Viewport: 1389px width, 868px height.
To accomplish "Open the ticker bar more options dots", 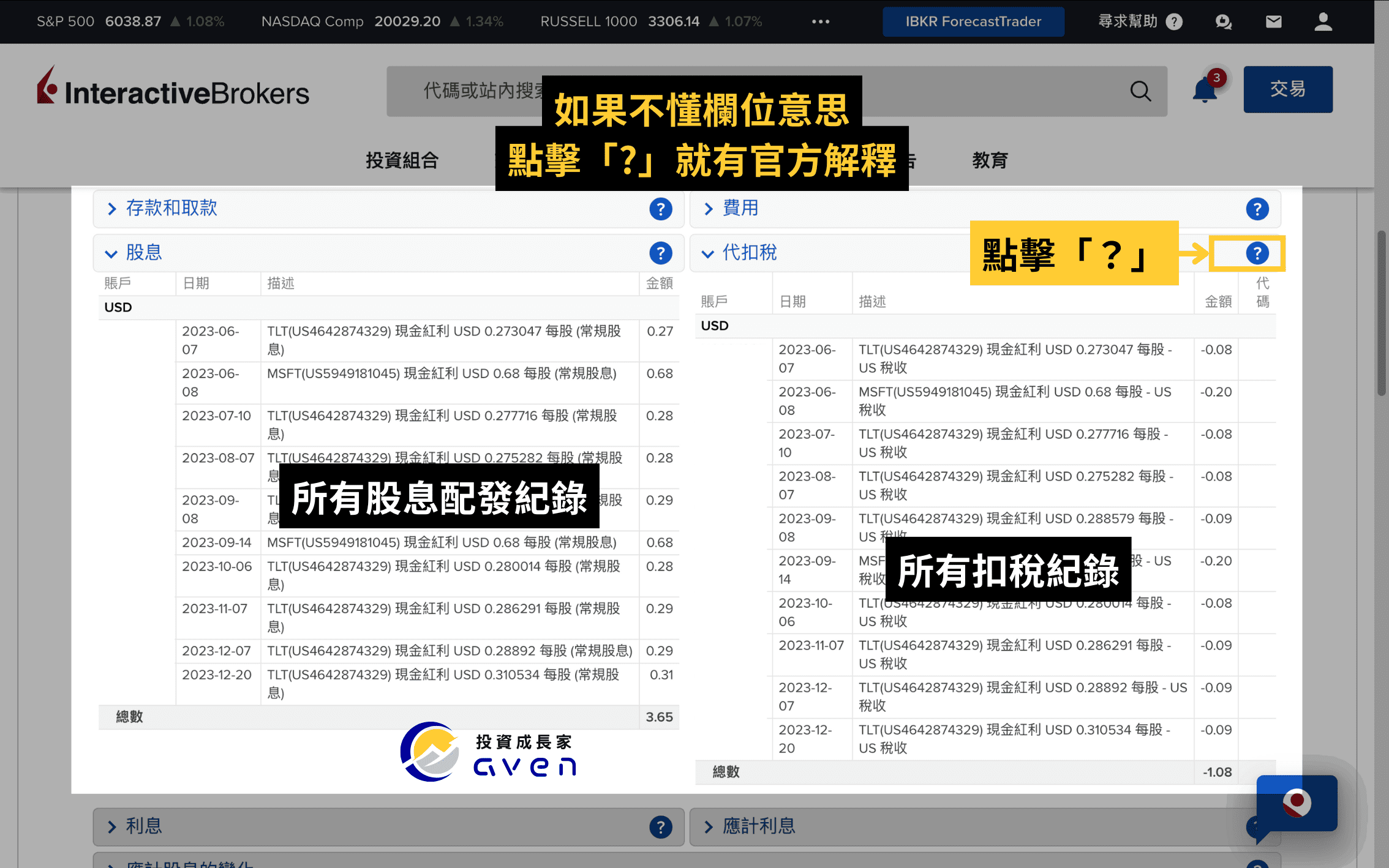I will (x=820, y=21).
